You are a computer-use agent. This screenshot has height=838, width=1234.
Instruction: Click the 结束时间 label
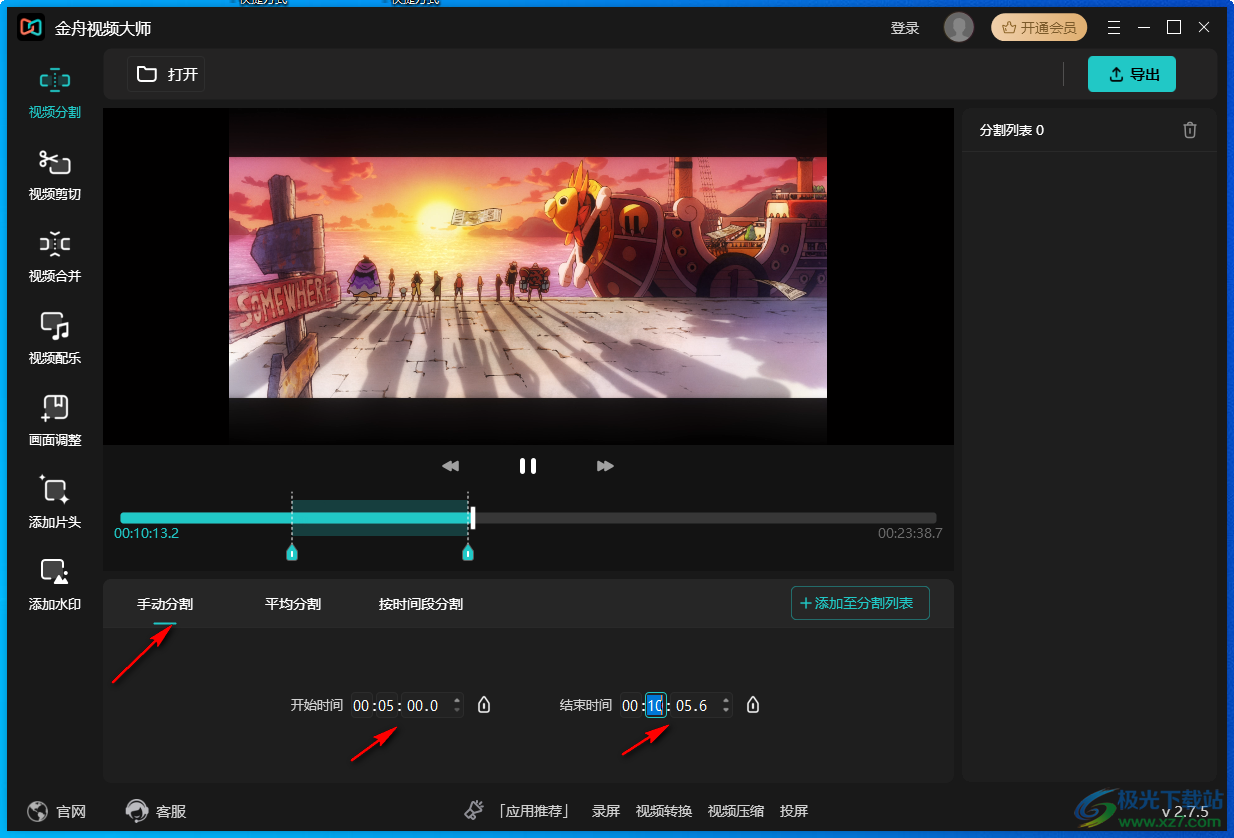pos(586,705)
